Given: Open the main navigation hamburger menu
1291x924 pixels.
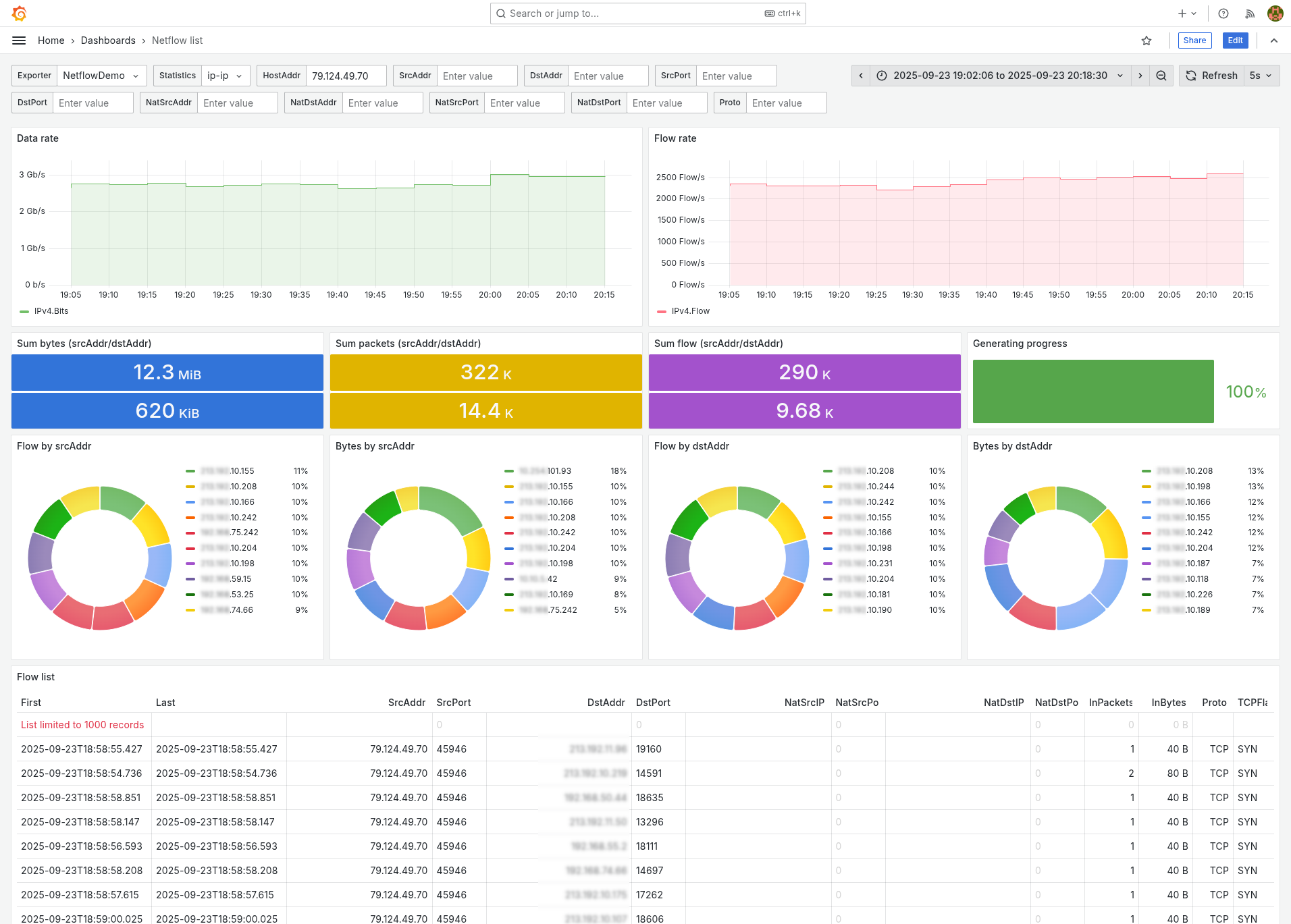Looking at the screenshot, I should click(19, 40).
